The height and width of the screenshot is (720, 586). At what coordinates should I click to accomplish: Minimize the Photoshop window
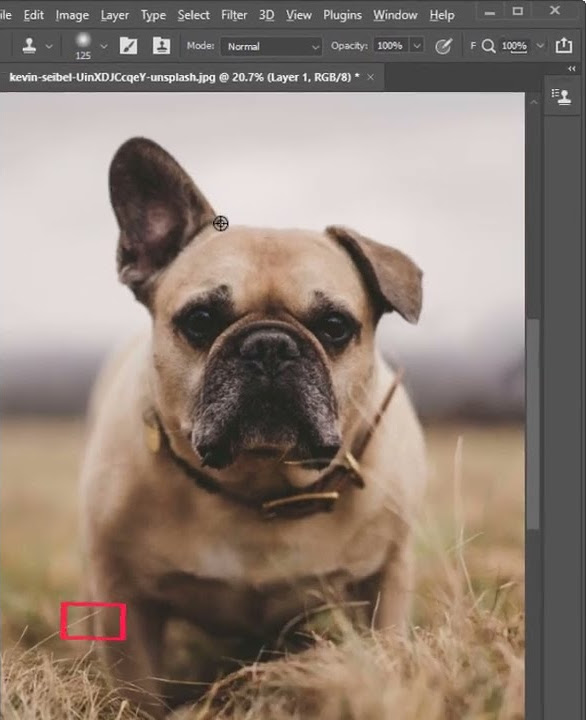coord(490,12)
